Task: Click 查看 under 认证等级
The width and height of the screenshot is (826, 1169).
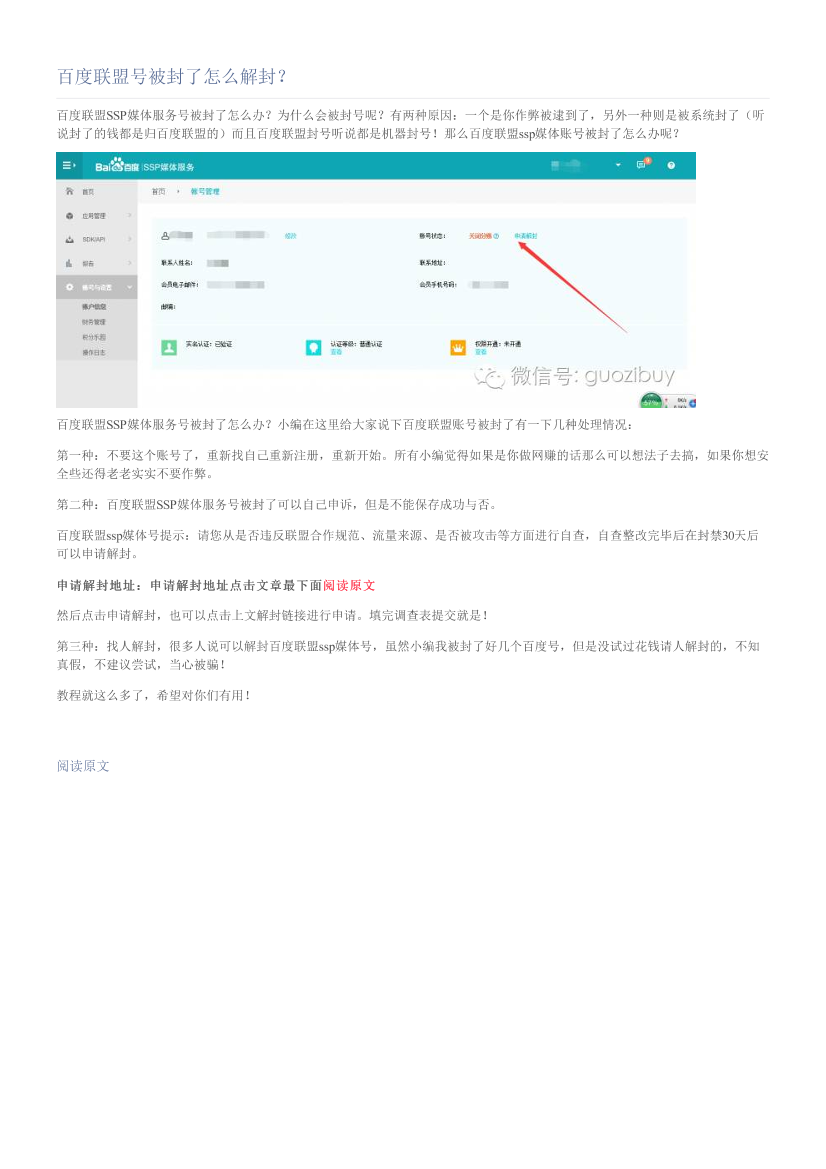Action: (336, 352)
